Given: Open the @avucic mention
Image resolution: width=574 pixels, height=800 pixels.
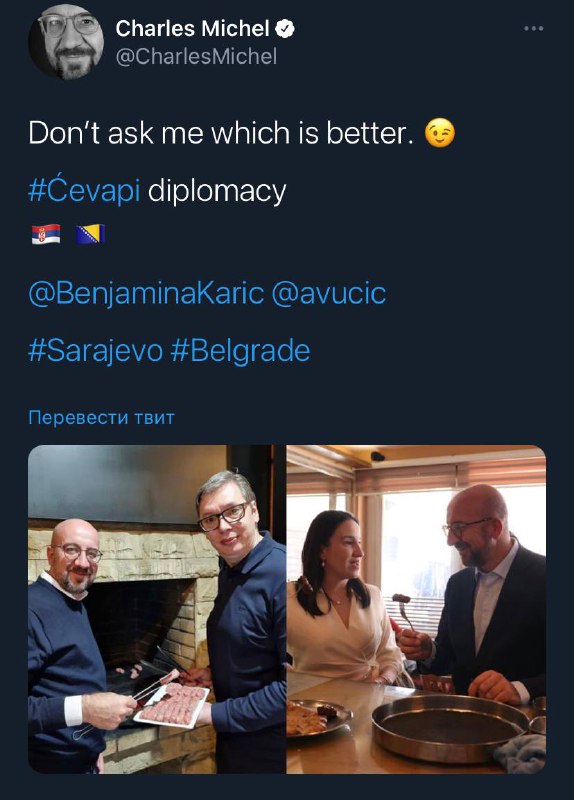Looking at the screenshot, I should tap(329, 293).
